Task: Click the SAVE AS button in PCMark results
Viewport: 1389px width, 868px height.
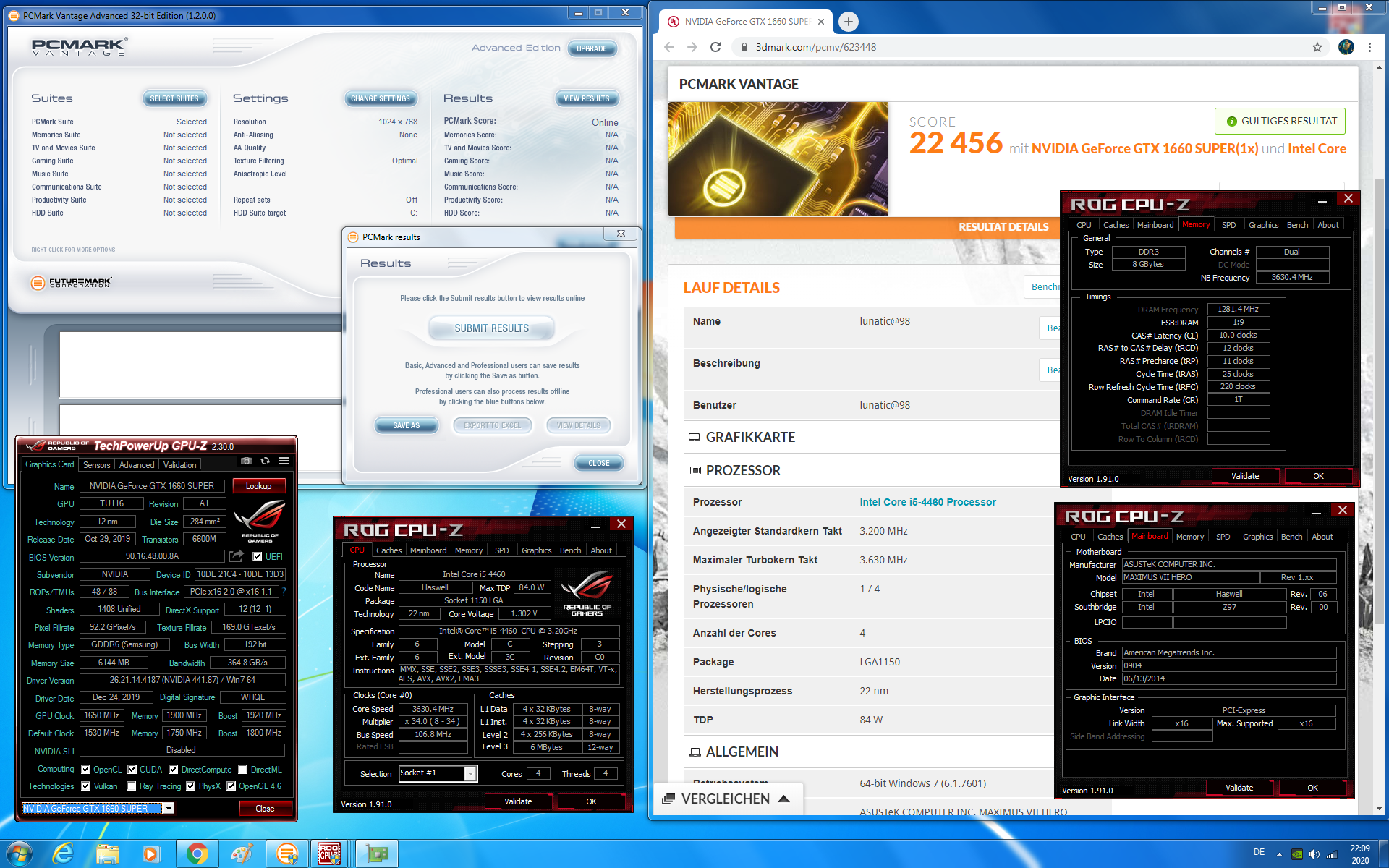Action: (x=407, y=425)
